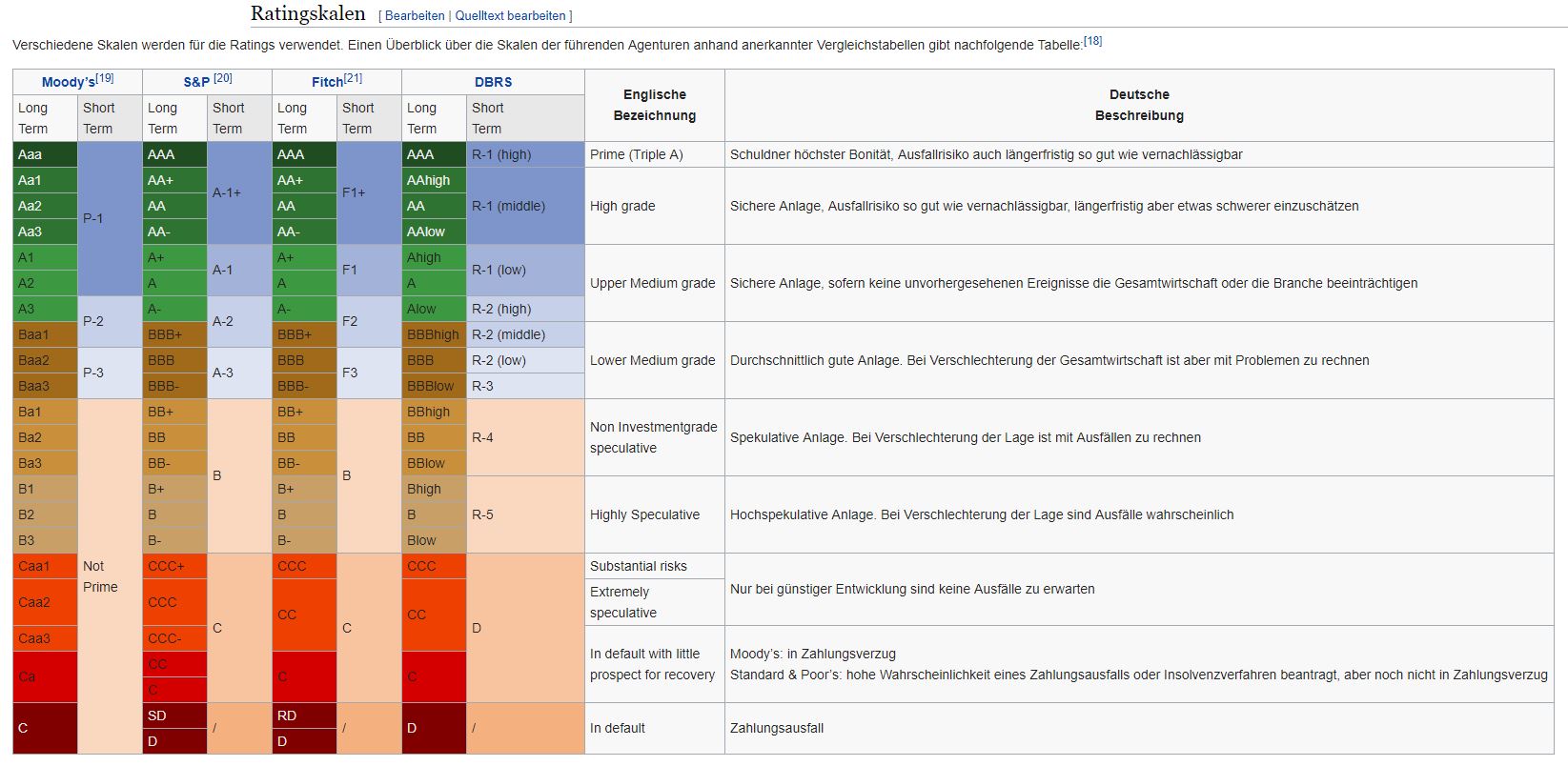Click the Ratingskalen section heading
Viewport: 1568px width, 766px height.
[x=308, y=13]
